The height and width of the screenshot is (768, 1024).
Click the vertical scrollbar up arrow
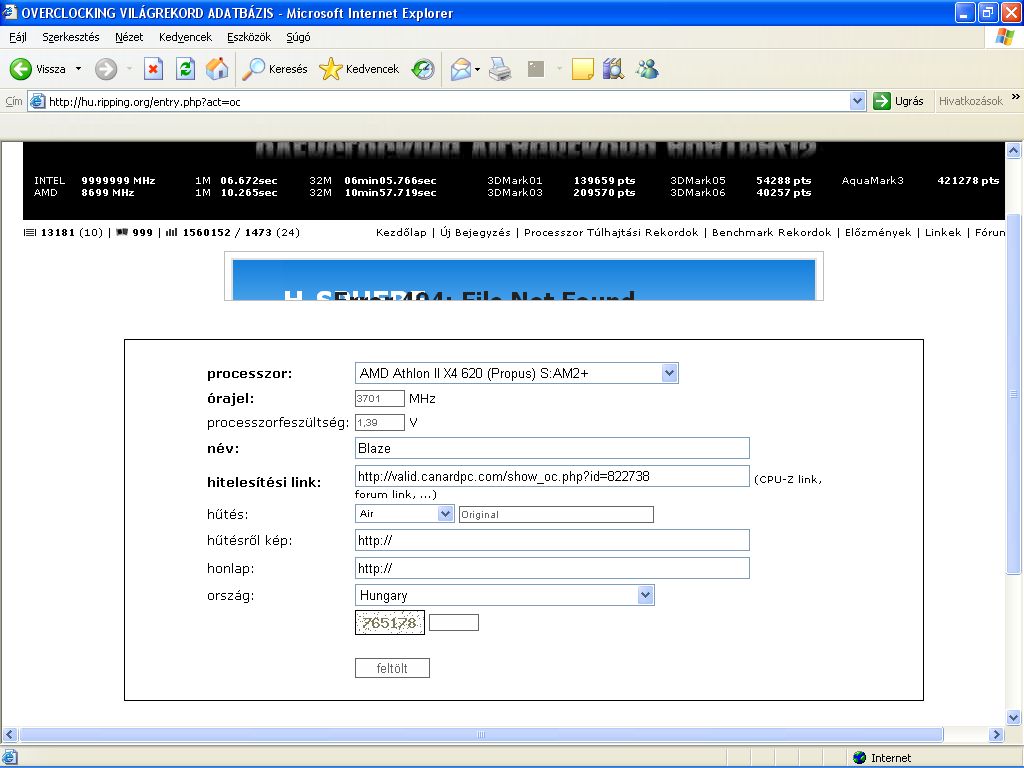(1014, 151)
